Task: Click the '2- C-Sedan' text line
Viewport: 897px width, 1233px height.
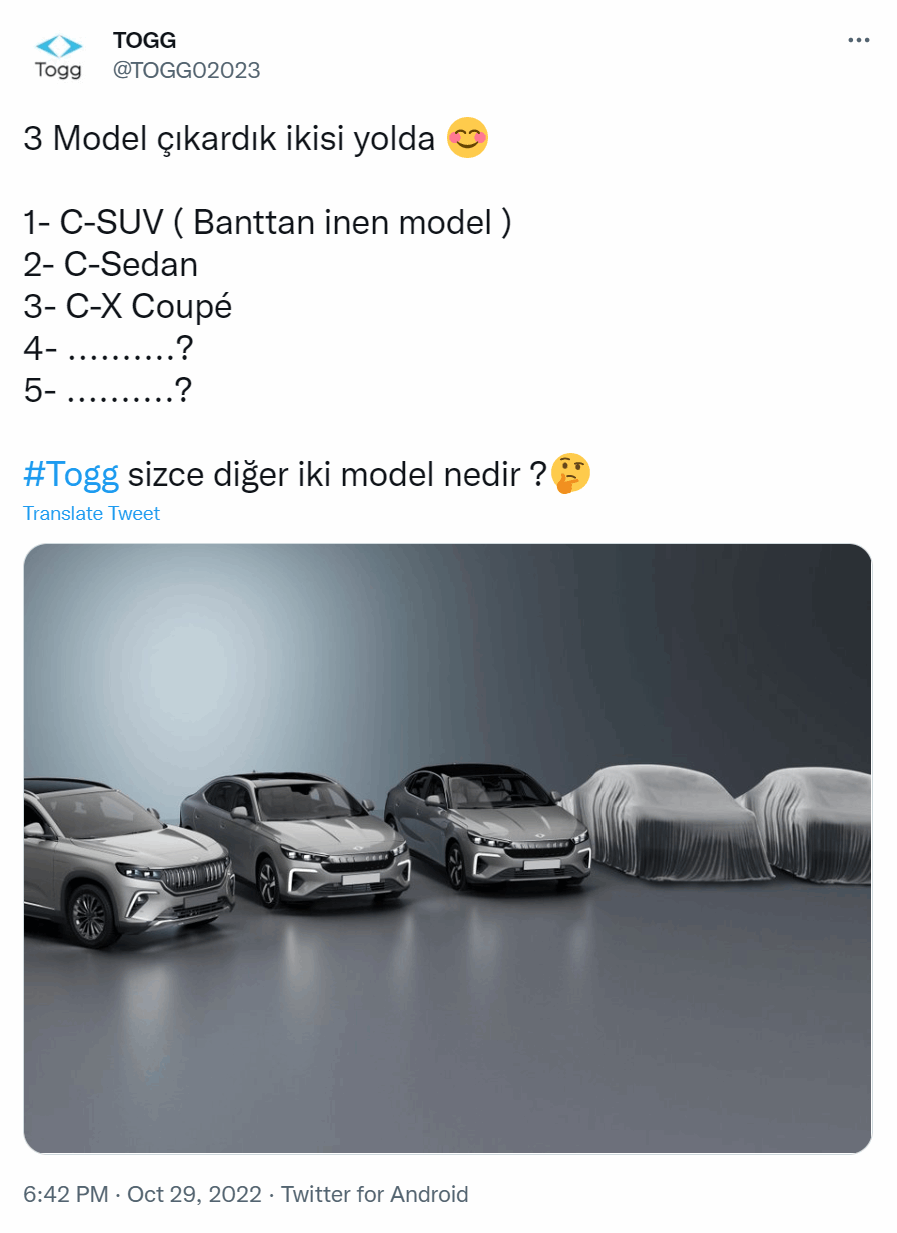Action: point(111,264)
